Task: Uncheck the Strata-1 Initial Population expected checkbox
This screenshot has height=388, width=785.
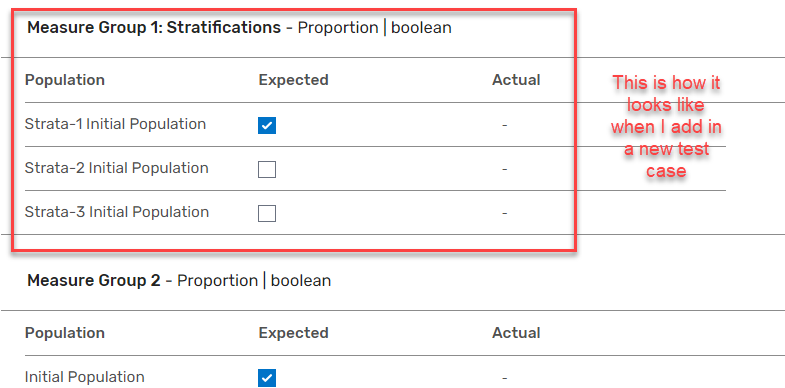Action: (267, 125)
